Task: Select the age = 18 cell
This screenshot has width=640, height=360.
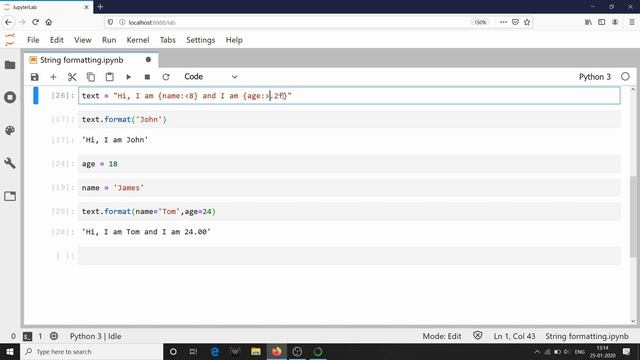Action: (349, 164)
